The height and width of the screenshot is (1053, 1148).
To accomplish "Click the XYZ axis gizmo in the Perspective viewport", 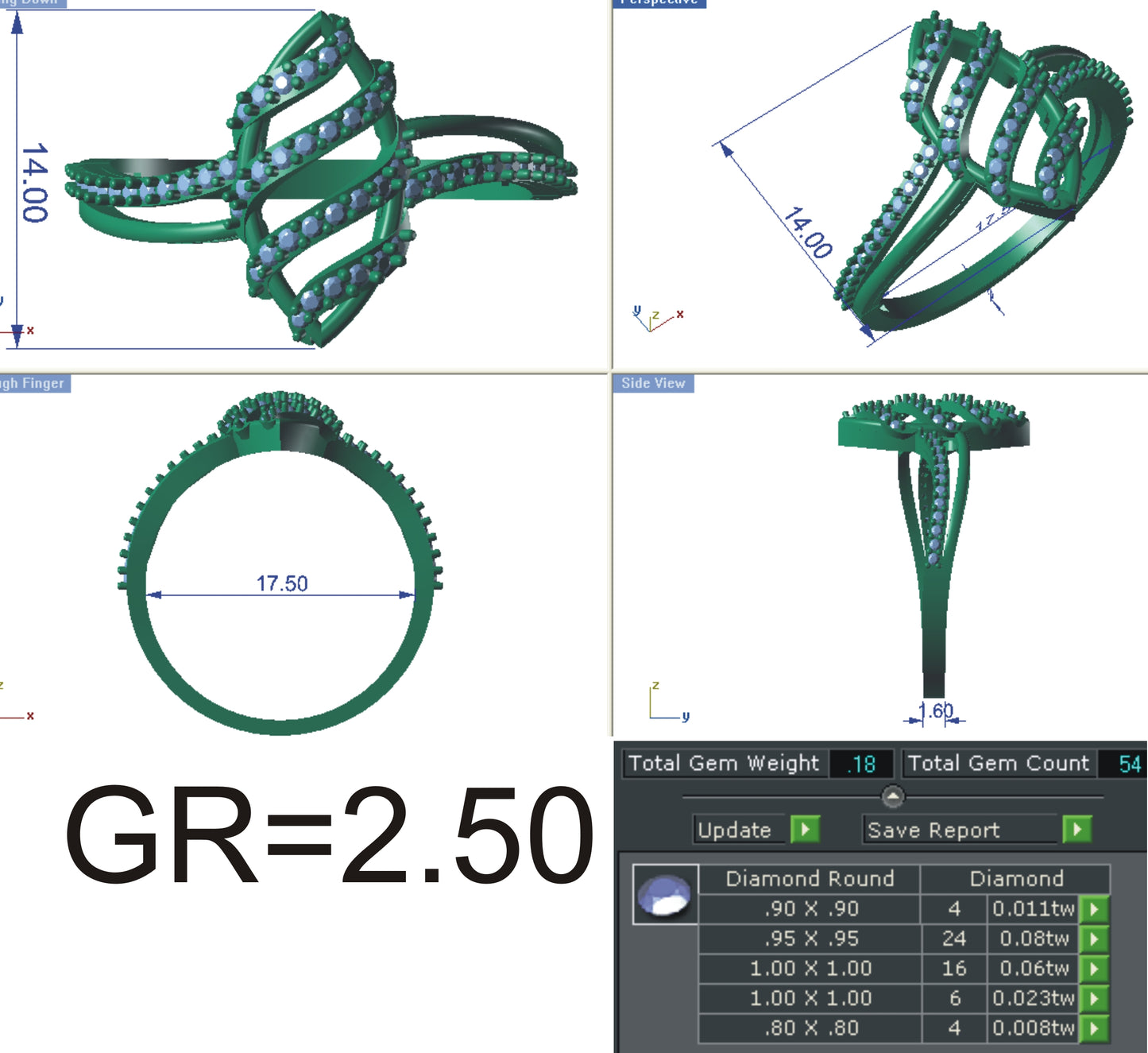I will 655,316.
